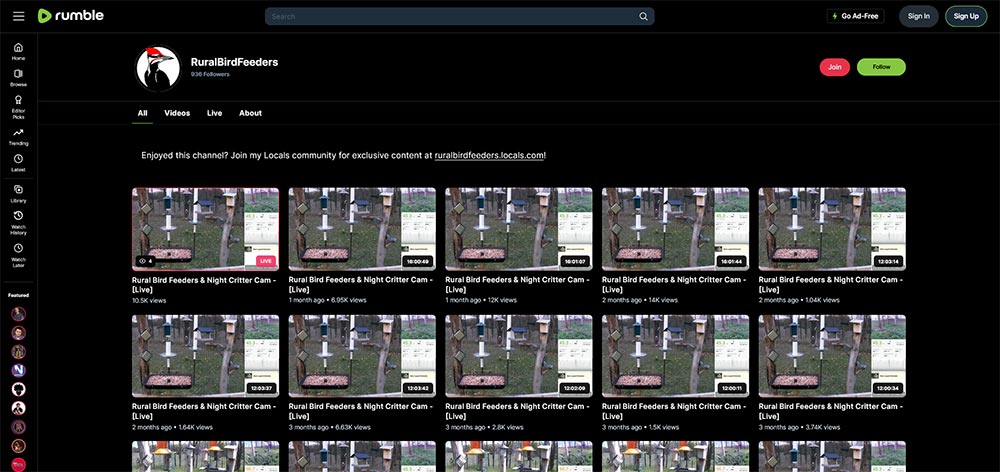Screen dimensions: 1000x472
Task: Open video thumbnail with duration 12:00:34
Action: 832,356
